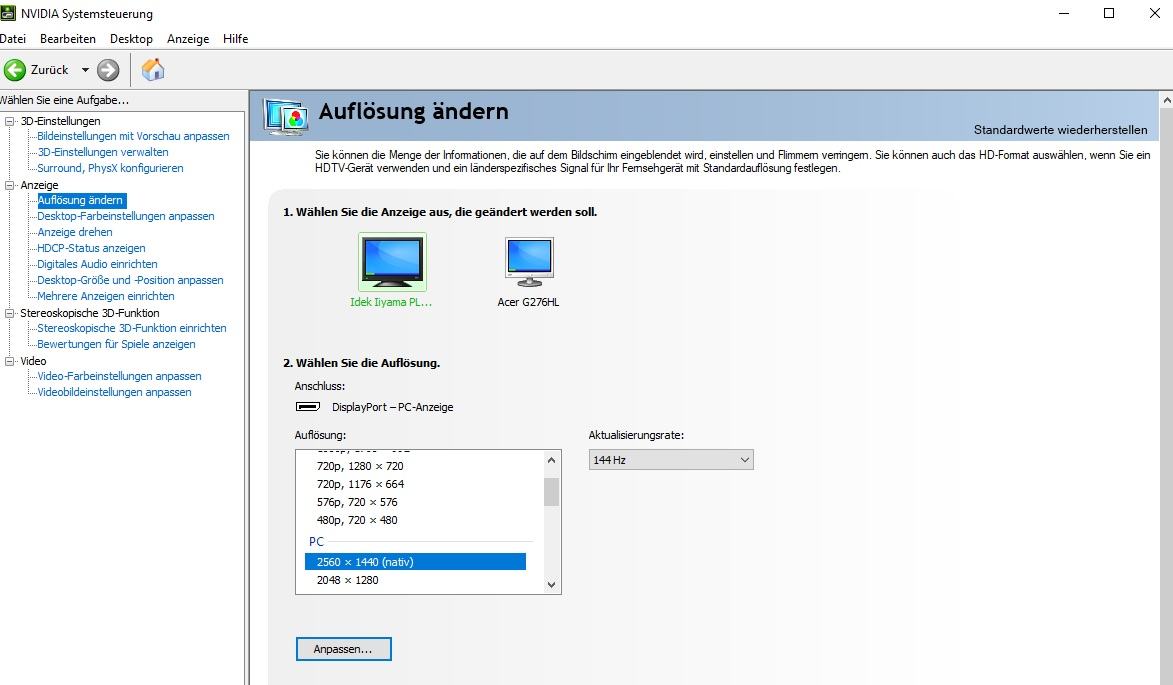Select the Stereoskopische 3D-Funktion category label
This screenshot has width=1173, height=685.
90,313
